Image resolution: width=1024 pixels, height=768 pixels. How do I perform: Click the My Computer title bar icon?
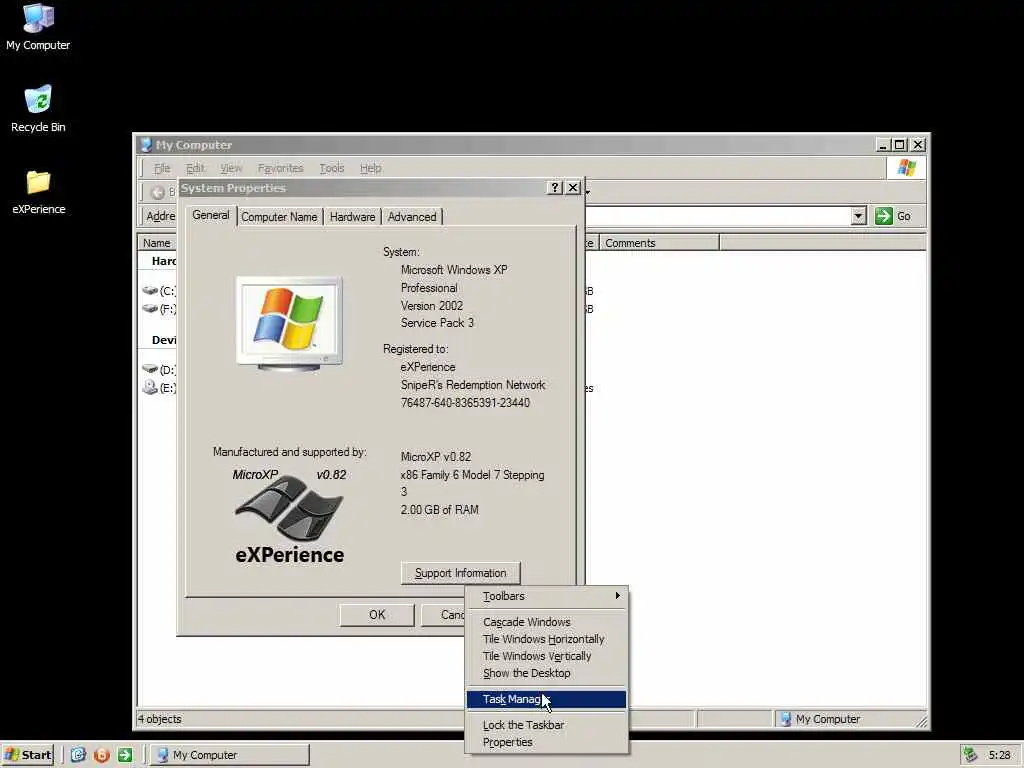pos(146,145)
